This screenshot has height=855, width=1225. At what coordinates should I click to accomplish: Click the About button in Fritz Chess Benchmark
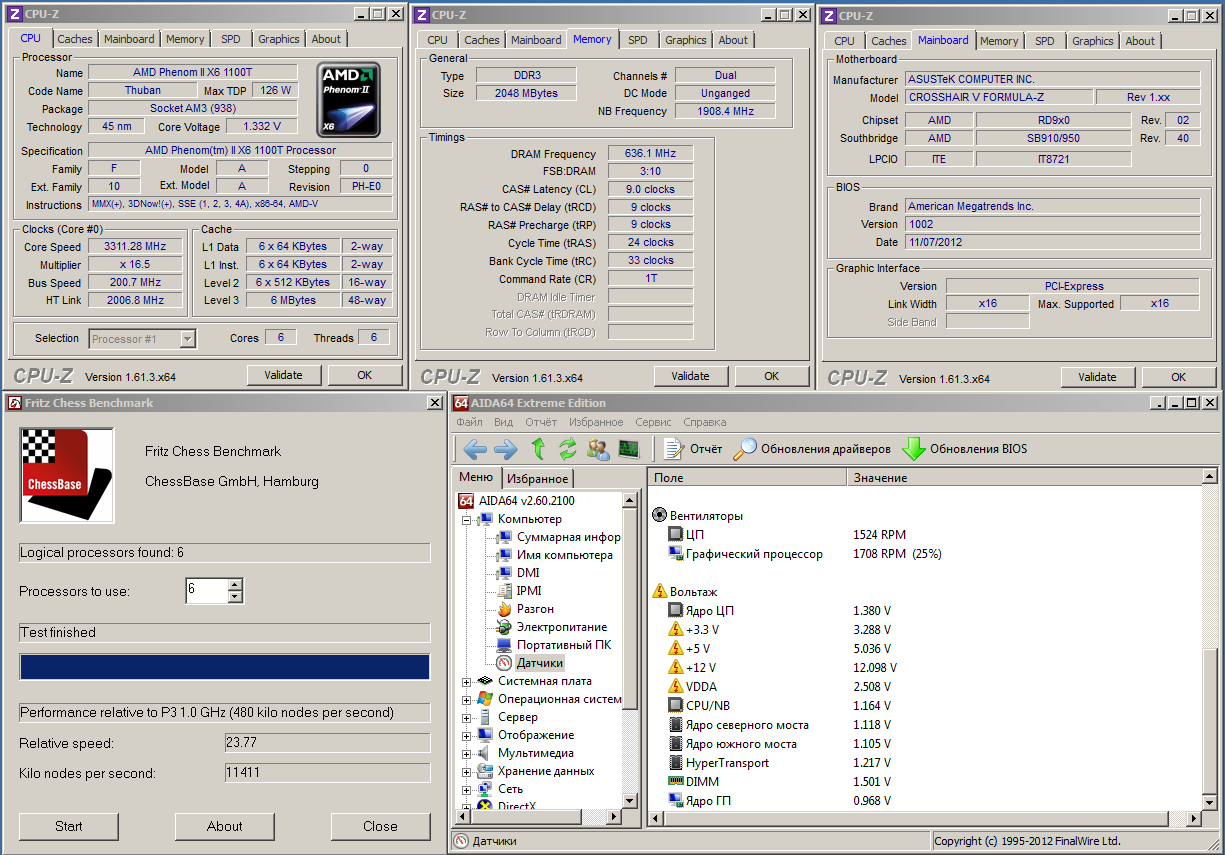click(225, 826)
